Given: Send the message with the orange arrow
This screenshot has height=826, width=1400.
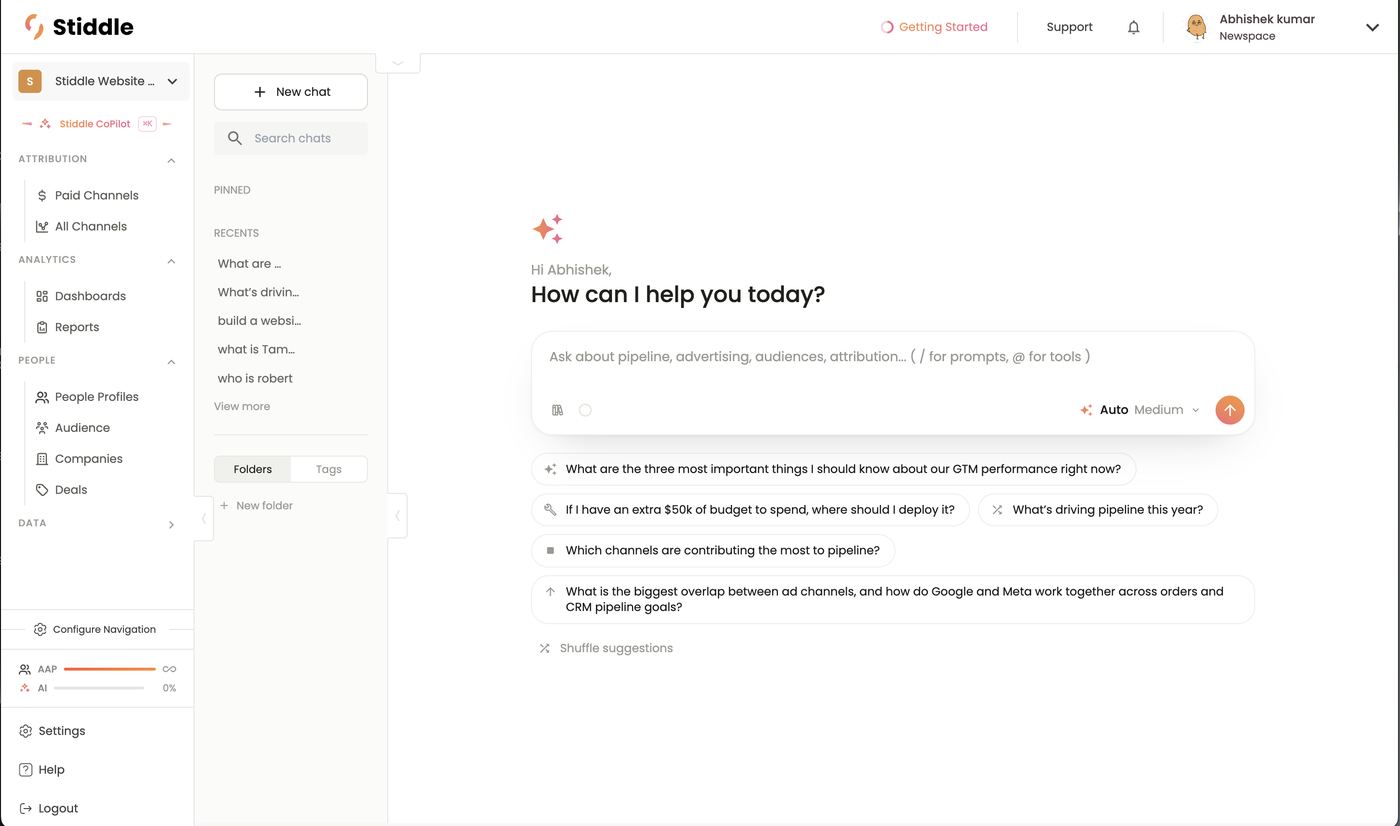Looking at the screenshot, I should (x=1230, y=410).
